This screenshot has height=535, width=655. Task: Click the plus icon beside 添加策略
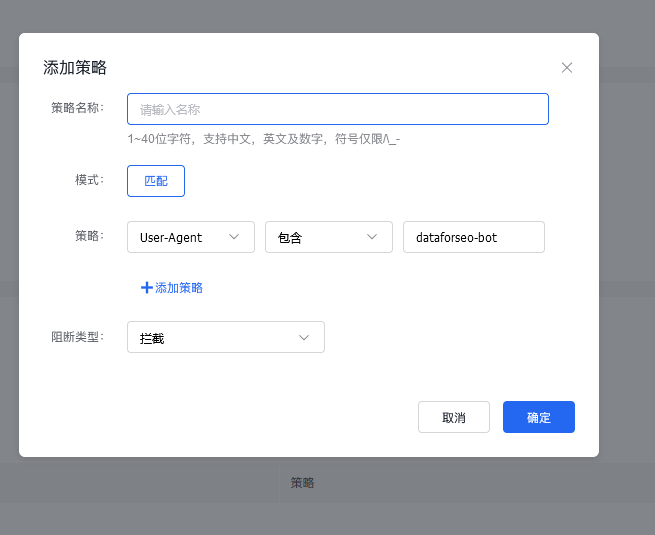147,288
